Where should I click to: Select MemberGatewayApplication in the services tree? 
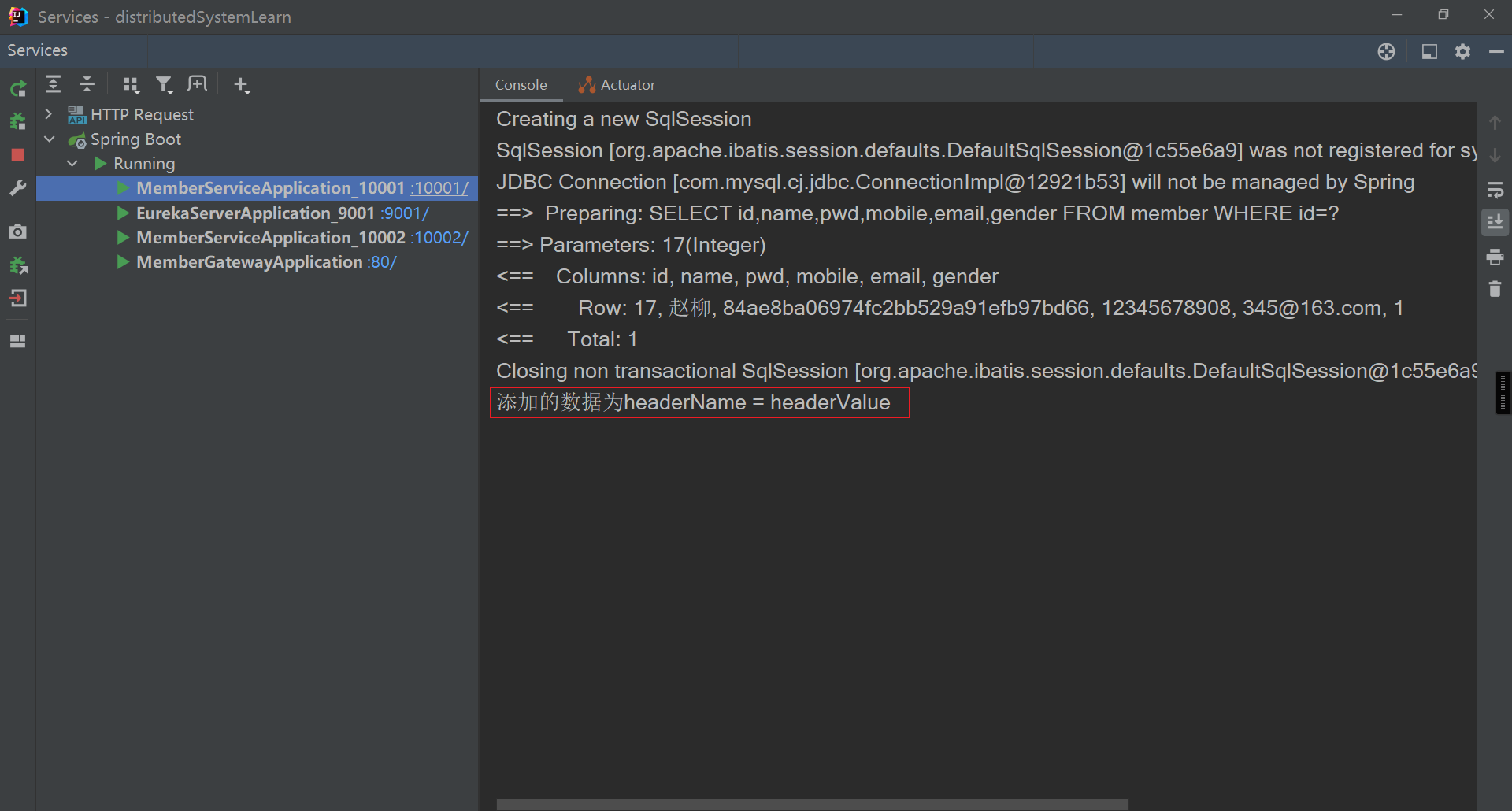click(x=249, y=262)
